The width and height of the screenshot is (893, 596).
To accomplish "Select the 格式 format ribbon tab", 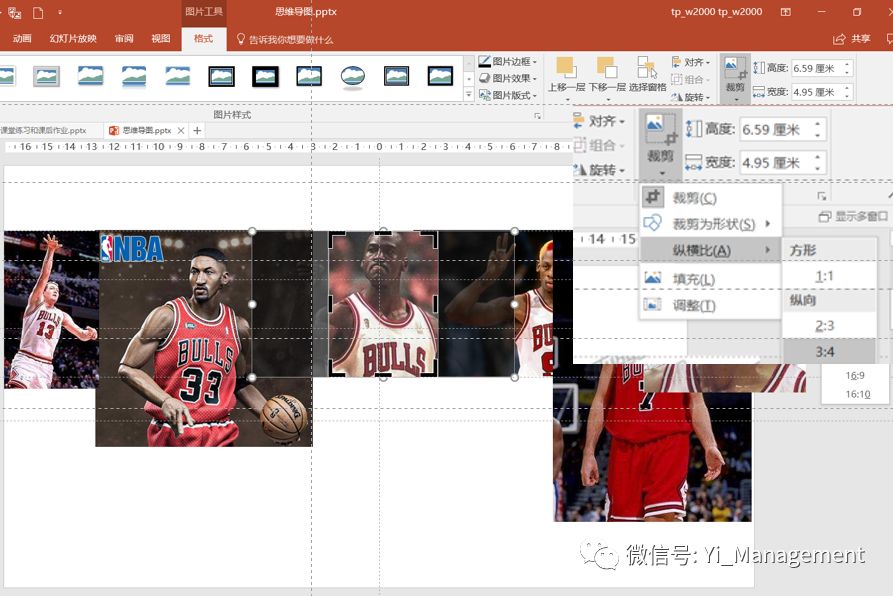I will pyautogui.click(x=203, y=39).
